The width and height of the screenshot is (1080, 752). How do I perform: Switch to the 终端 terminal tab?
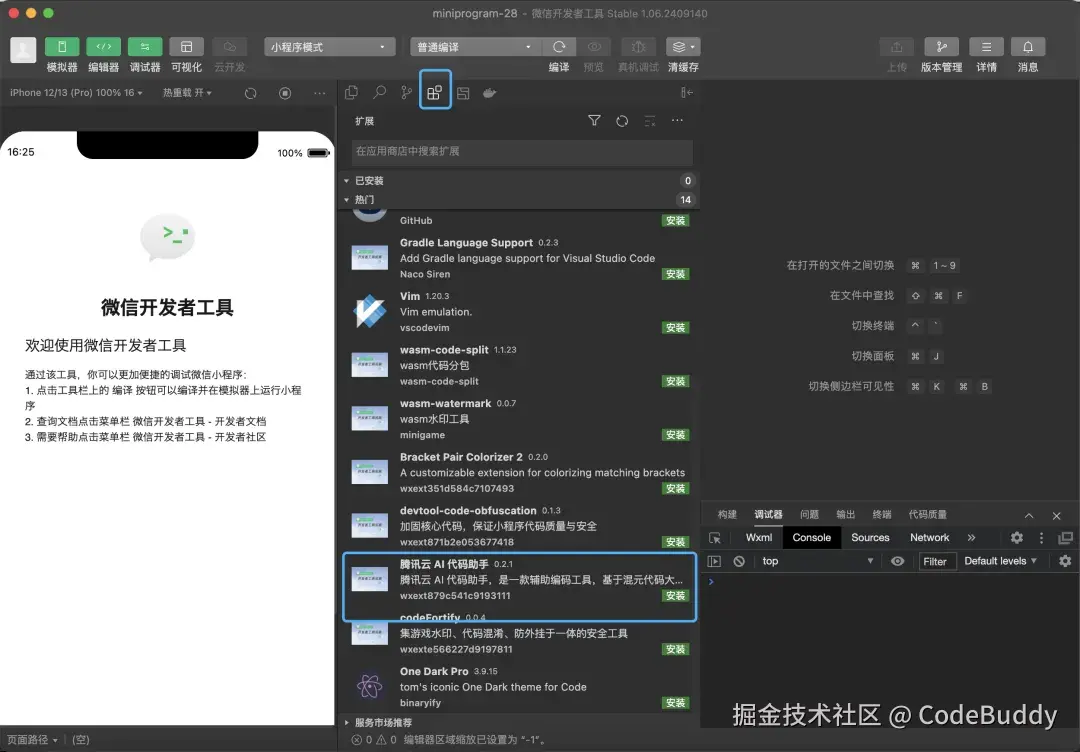883,514
